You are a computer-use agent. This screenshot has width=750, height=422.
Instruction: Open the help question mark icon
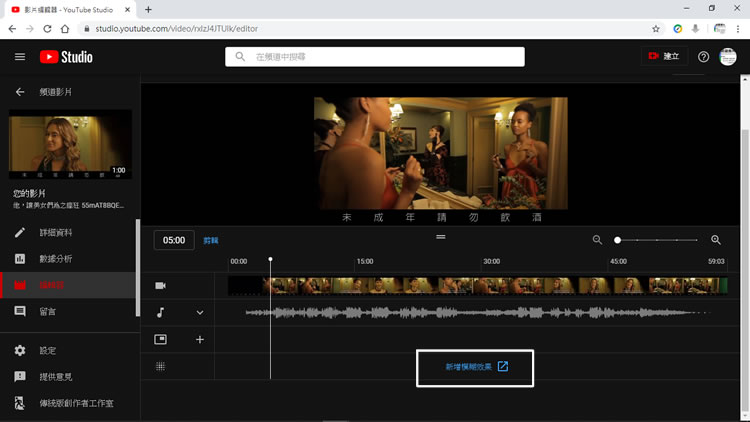(703, 57)
